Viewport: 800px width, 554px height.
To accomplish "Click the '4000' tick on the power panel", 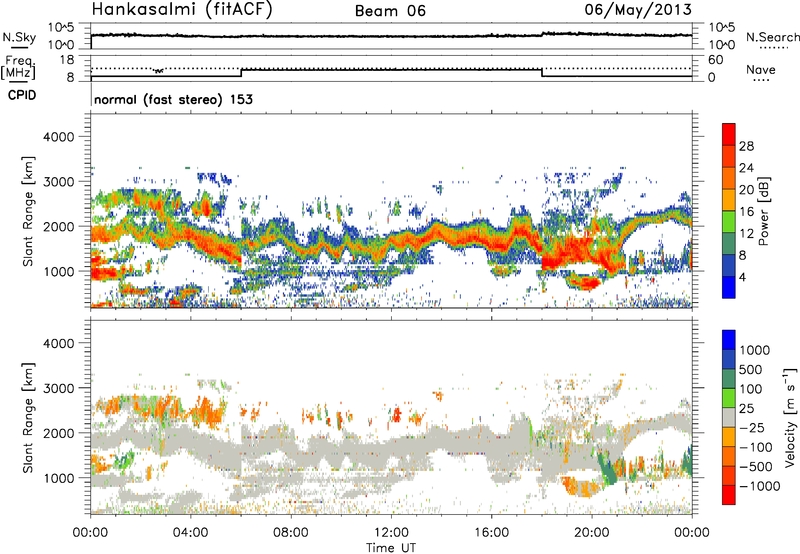I will click(58, 137).
